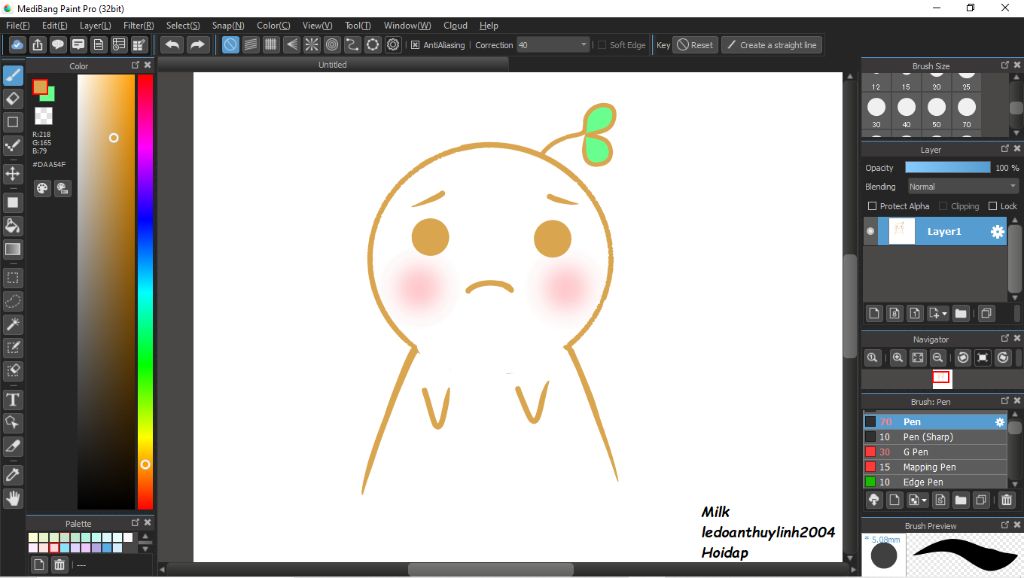Select the Mapping Pen brush
The width and height of the screenshot is (1024, 578).
point(935,467)
